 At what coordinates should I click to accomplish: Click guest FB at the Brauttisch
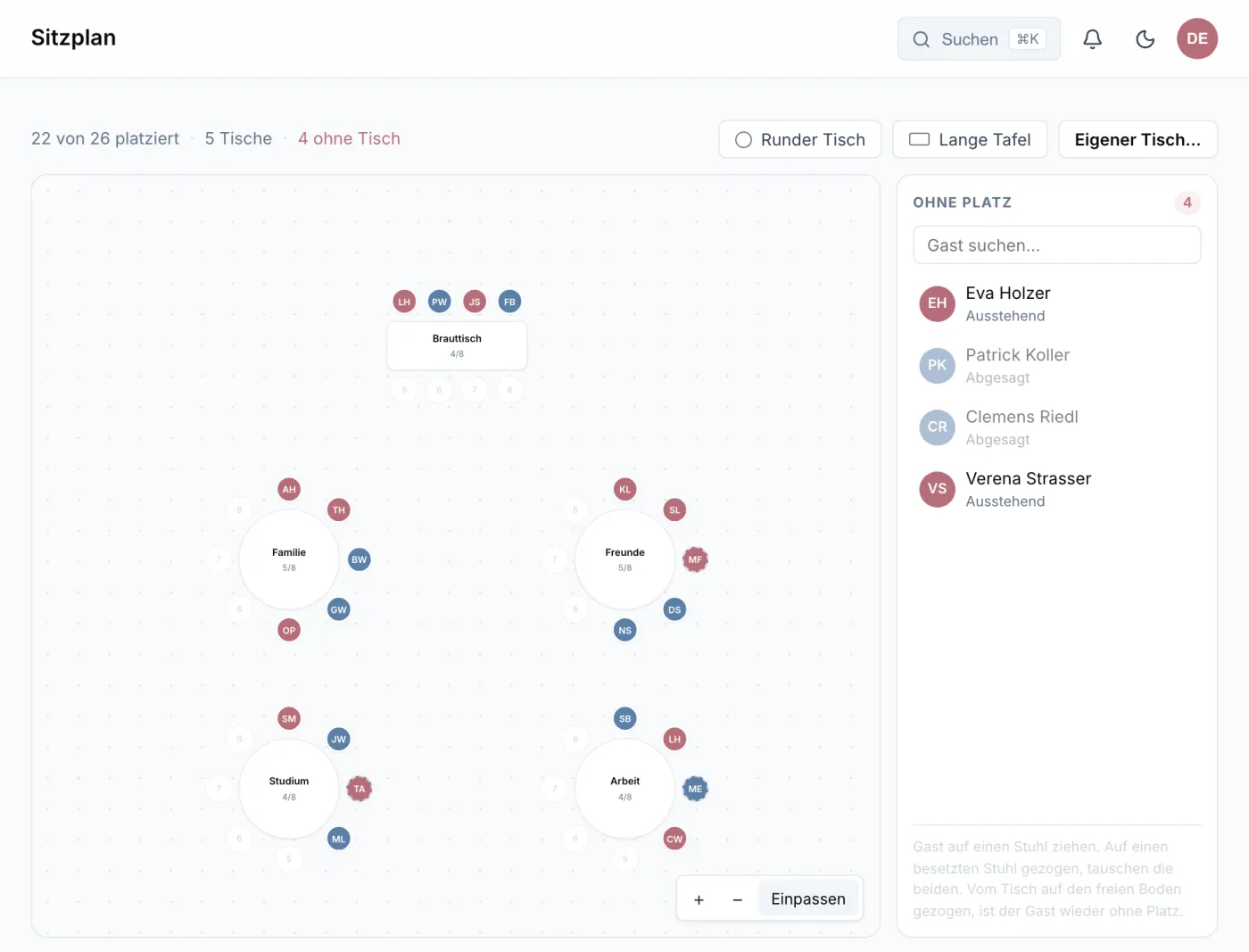[509, 302]
